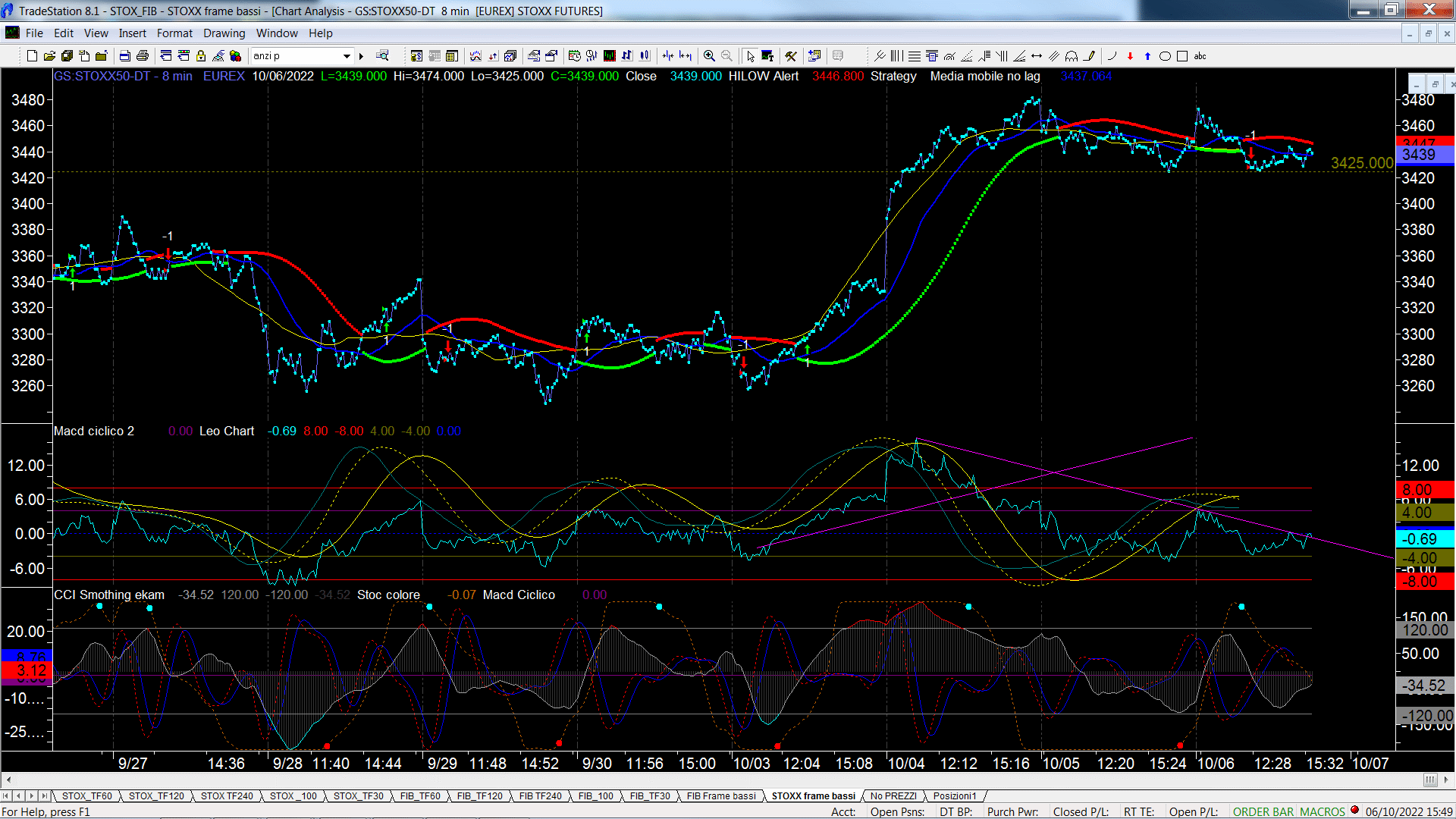
Task: Switch to the No PREZZI tab
Action: (x=893, y=796)
